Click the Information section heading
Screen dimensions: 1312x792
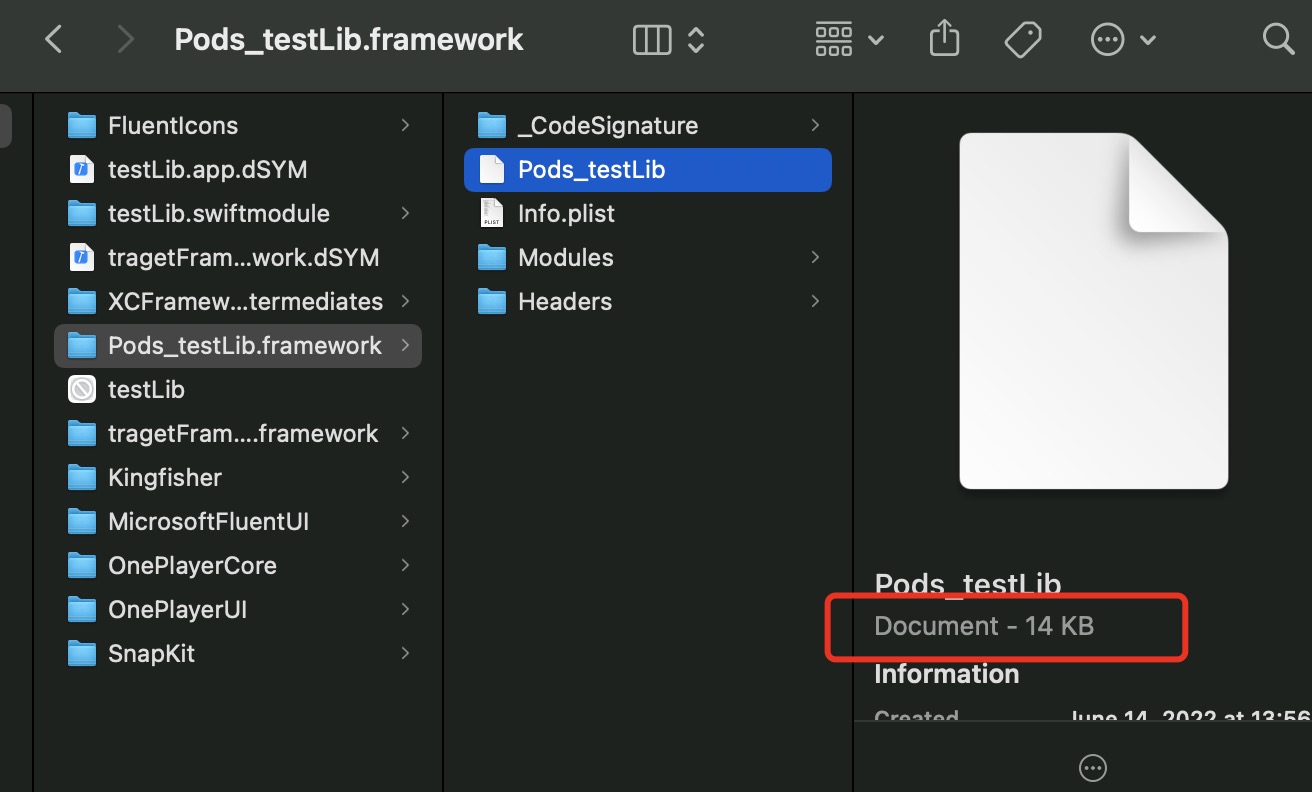pyautogui.click(x=947, y=674)
